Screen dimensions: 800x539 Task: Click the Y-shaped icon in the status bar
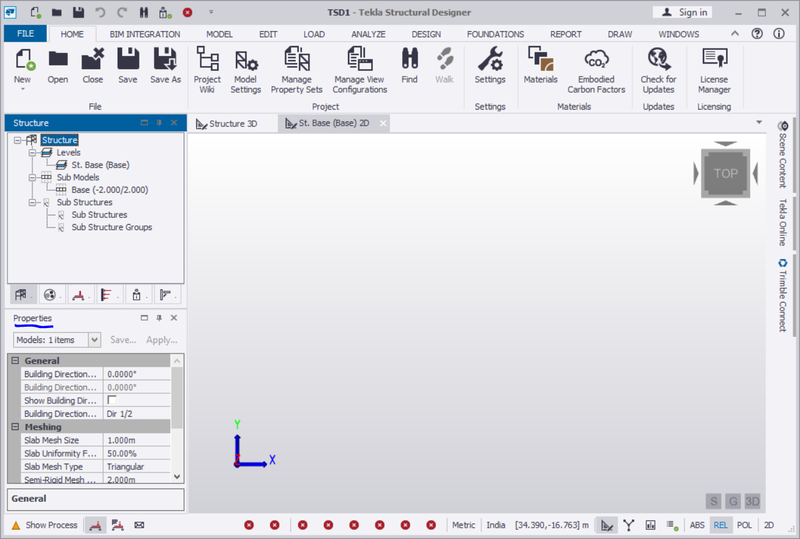pyautogui.click(x=629, y=525)
